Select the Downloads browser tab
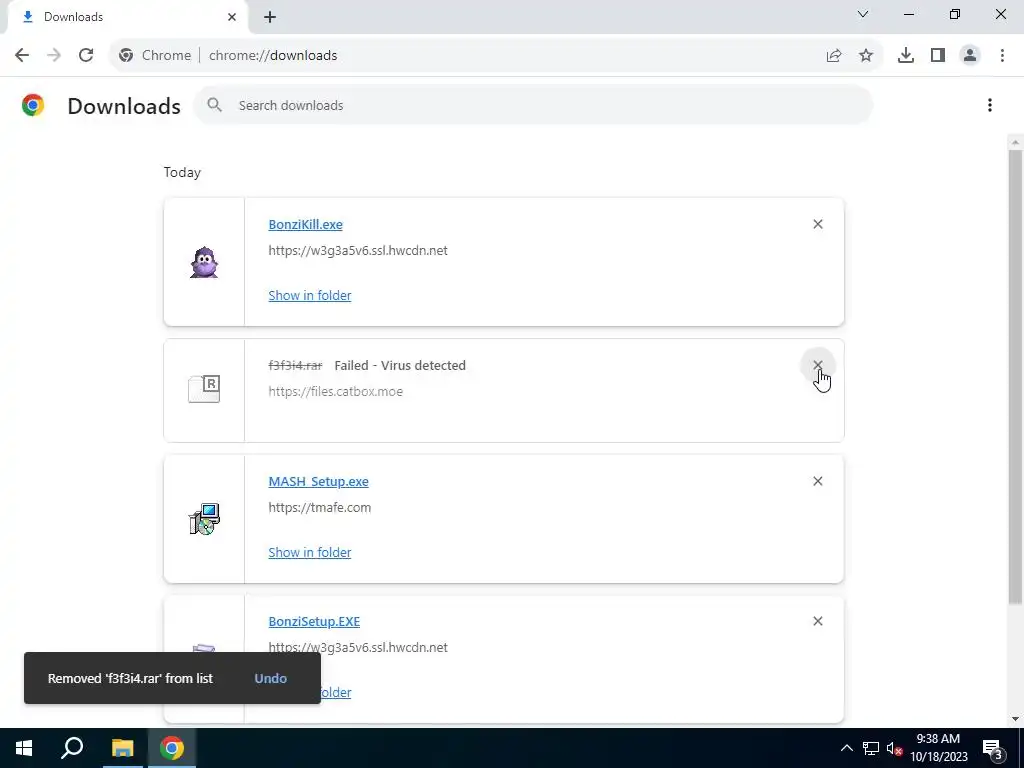1024x768 pixels. click(127, 17)
